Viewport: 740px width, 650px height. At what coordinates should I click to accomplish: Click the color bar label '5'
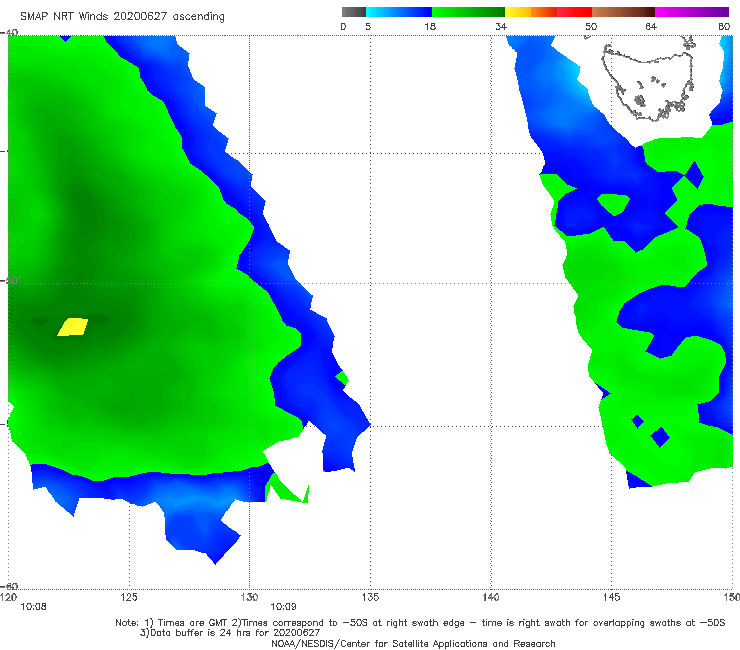pos(368,26)
